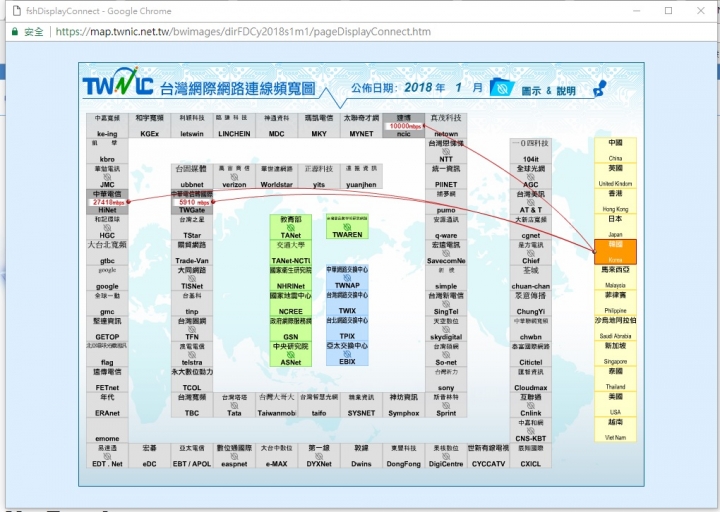Select the kbro ISP cell
The image size is (720, 512).
107,151
